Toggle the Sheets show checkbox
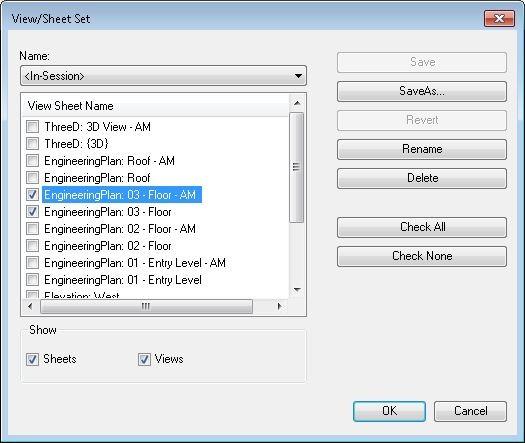Image resolution: width=525 pixels, height=443 pixels. [x=32, y=360]
